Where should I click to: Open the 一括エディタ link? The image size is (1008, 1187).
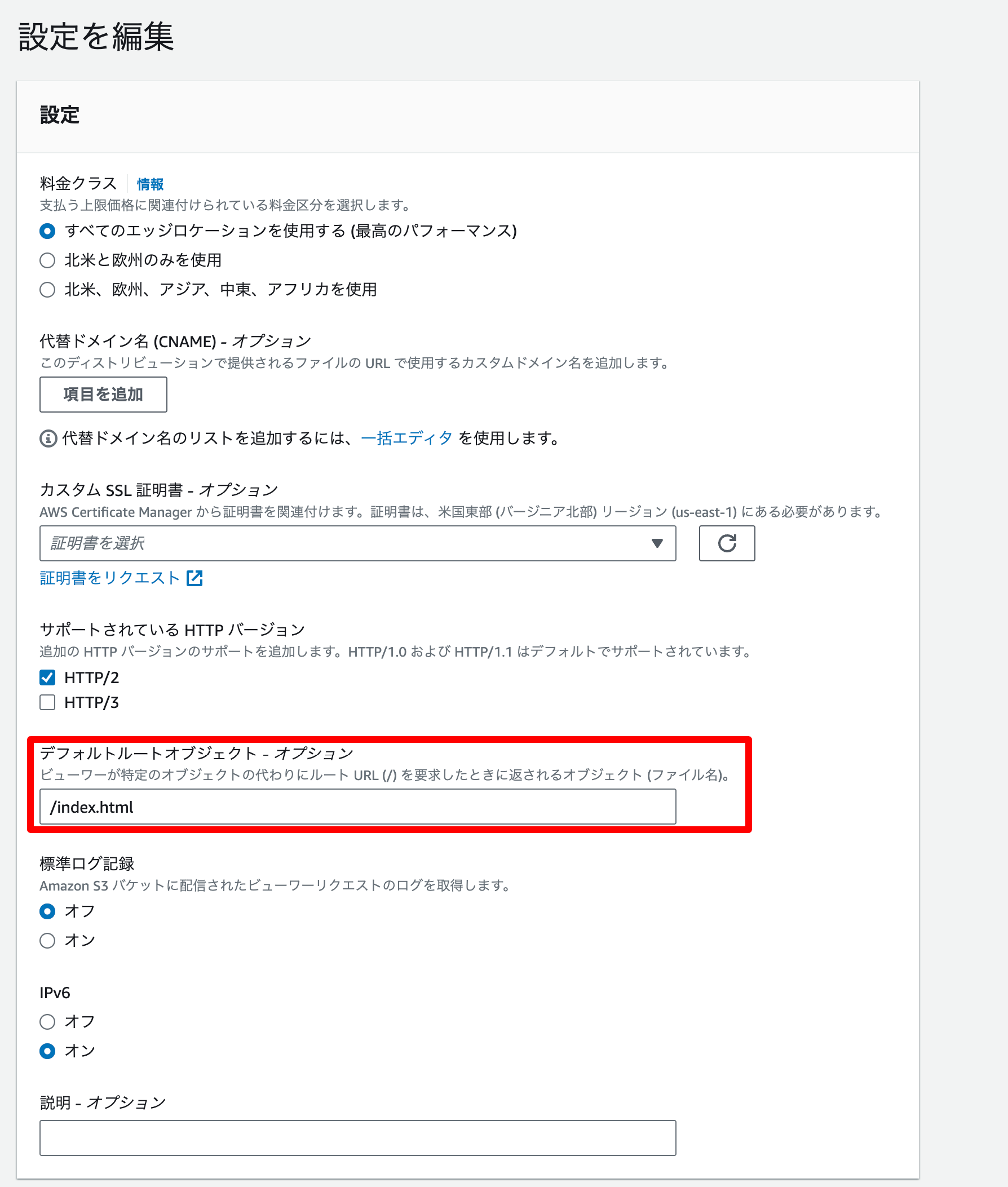[x=406, y=438]
